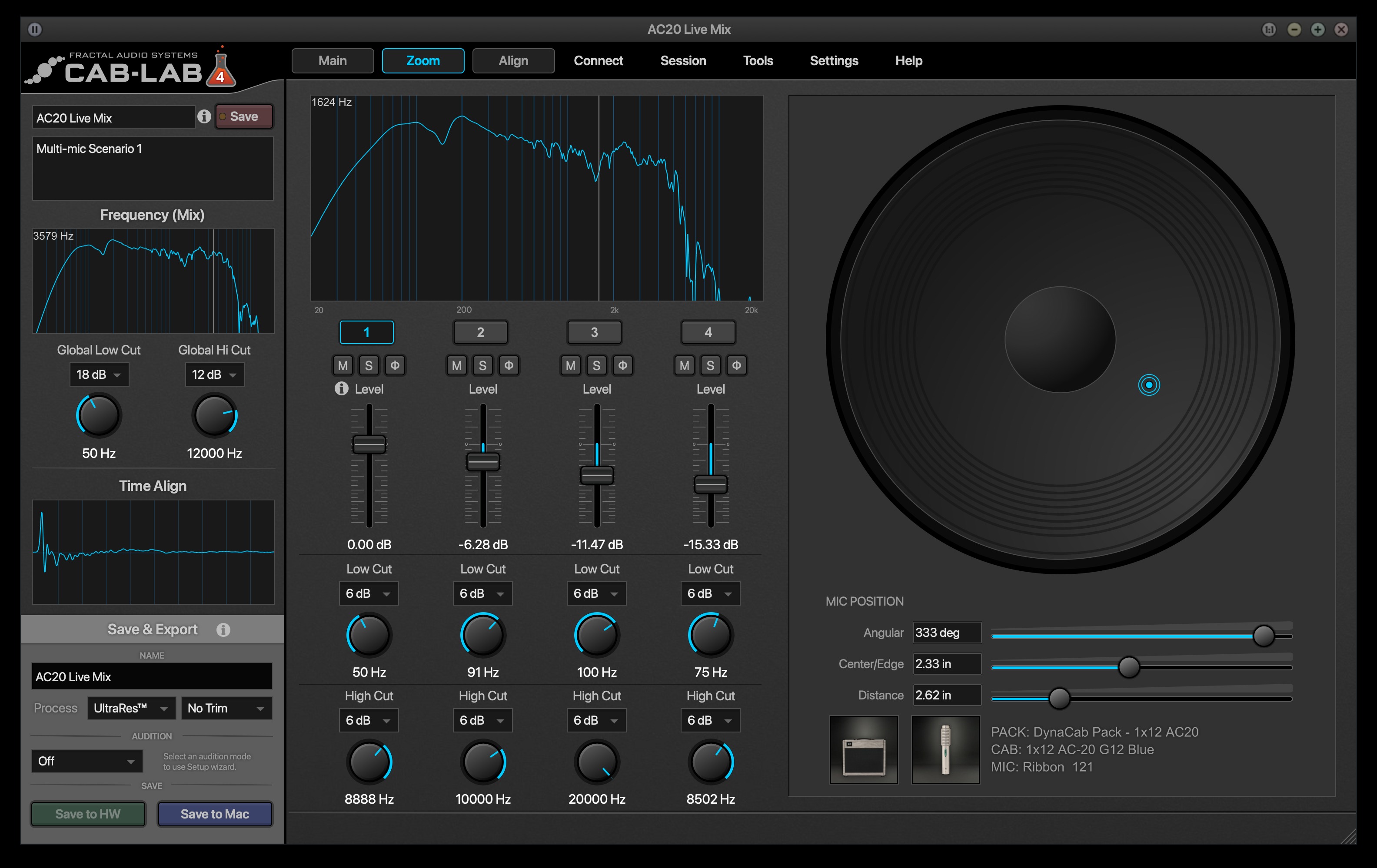The width and height of the screenshot is (1377, 868).
Task: Click channel 3 Low Cut knob at 100 Hz
Action: [596, 635]
